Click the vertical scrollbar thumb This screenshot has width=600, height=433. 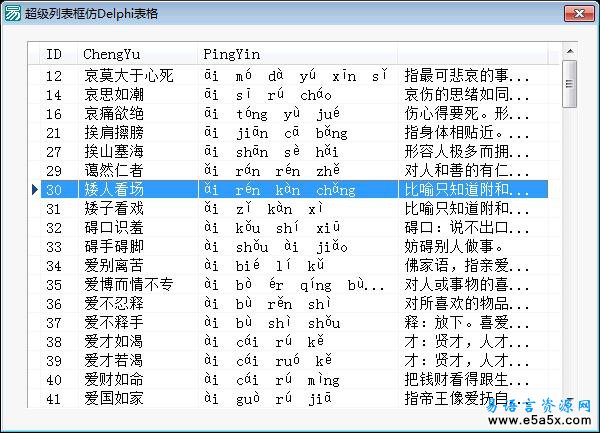coord(569,83)
